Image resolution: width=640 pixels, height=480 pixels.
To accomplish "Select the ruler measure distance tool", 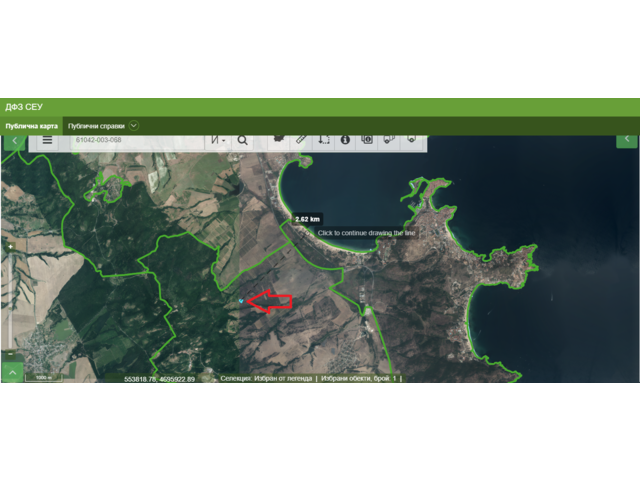I will pos(301,140).
